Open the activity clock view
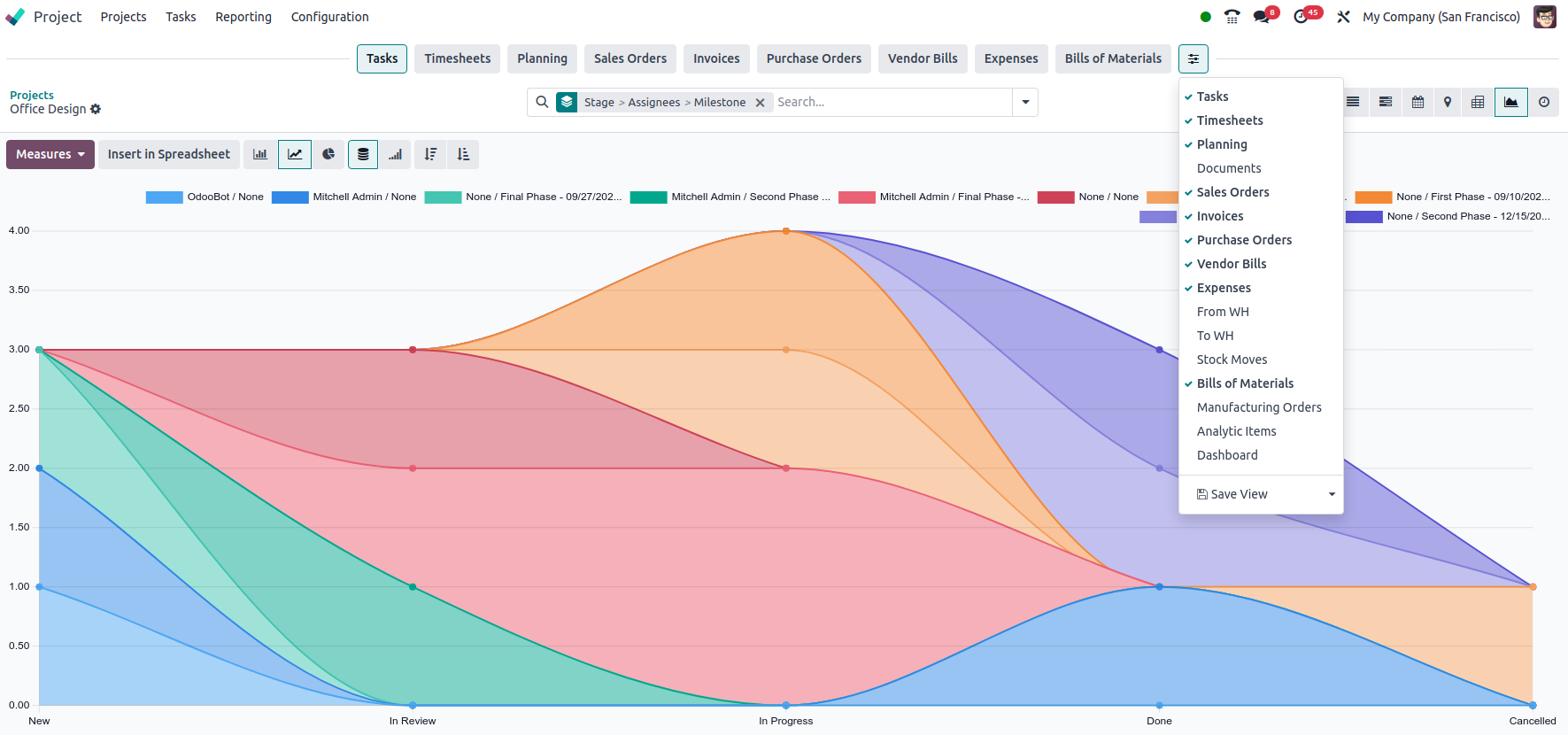The image size is (1568, 735). coord(1544,103)
